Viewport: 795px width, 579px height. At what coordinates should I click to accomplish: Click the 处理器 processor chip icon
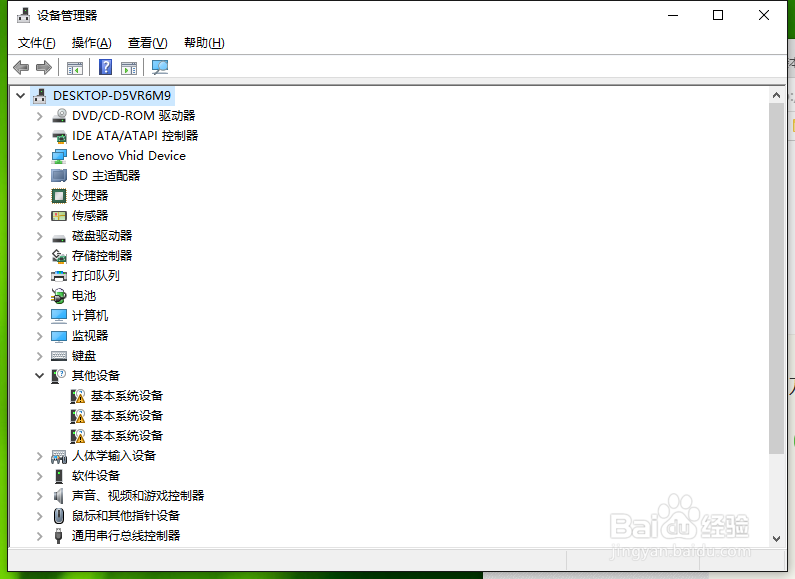(x=59, y=196)
